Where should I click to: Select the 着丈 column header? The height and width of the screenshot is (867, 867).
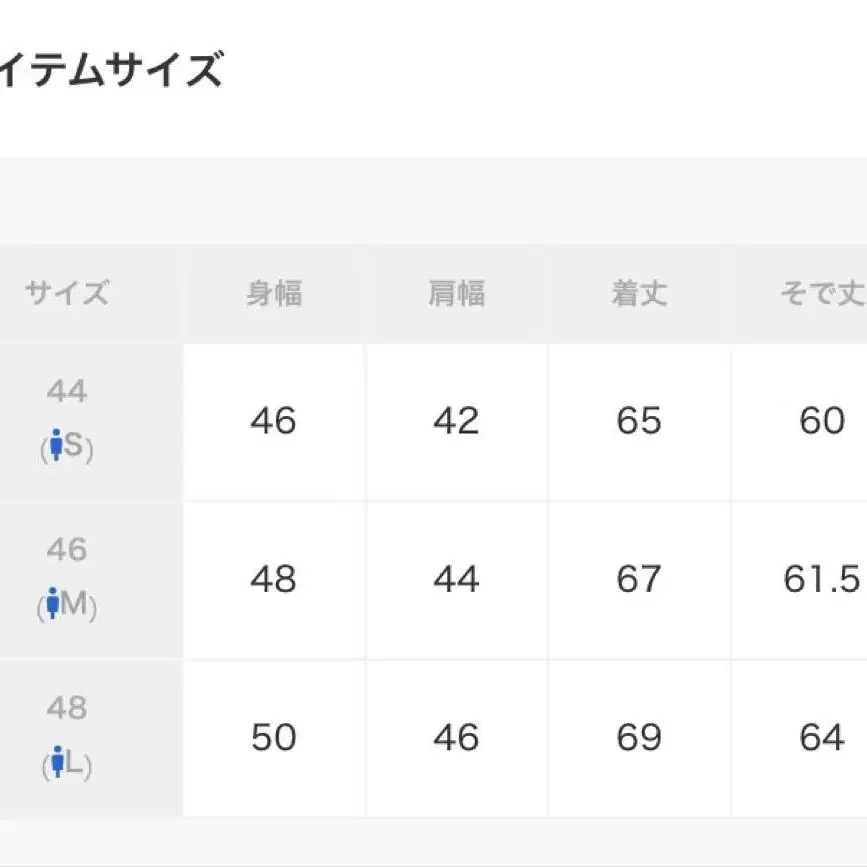[x=639, y=294]
